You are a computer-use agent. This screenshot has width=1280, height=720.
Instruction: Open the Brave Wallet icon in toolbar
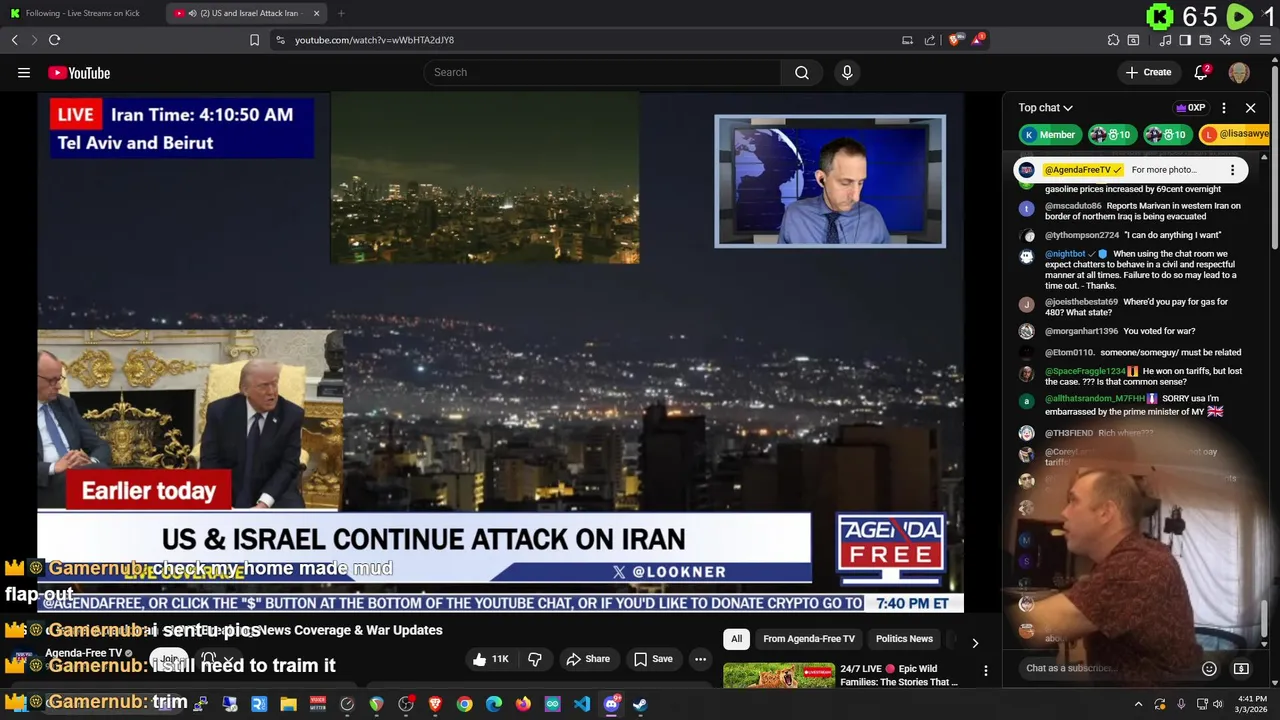click(x=1205, y=40)
